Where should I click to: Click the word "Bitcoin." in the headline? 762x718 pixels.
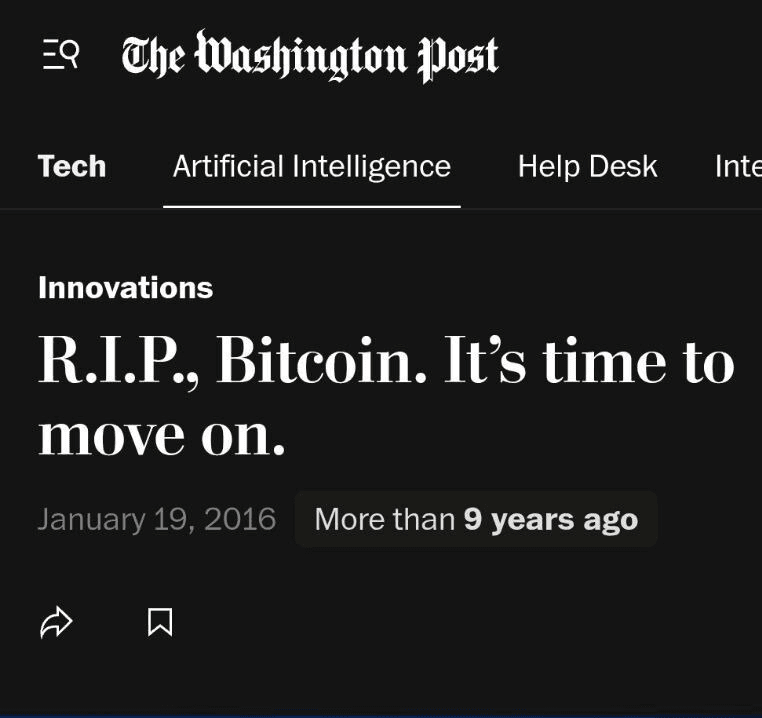(x=321, y=360)
